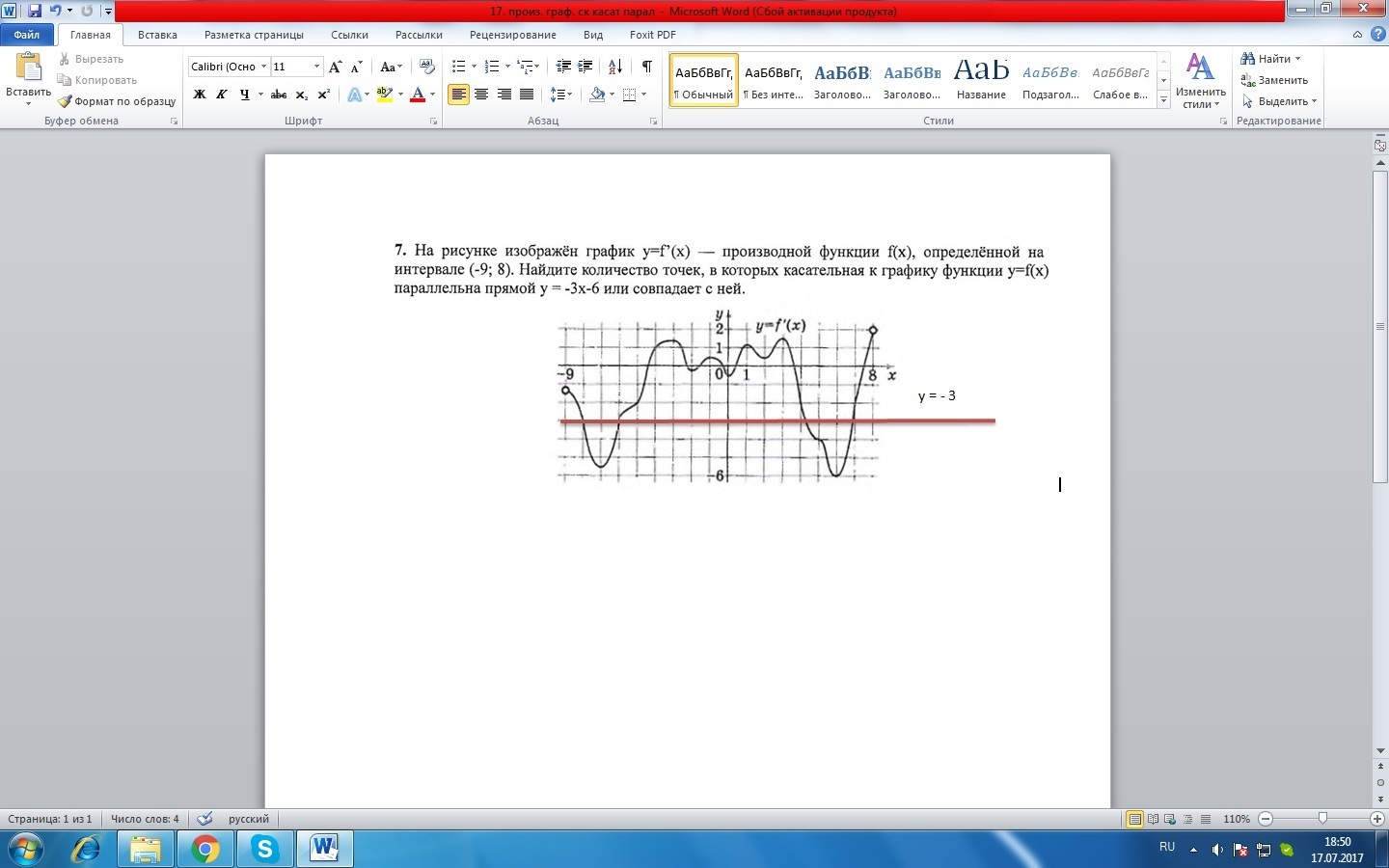The width and height of the screenshot is (1389, 868).
Task: Toggle Bold formatting button
Action: pyautogui.click(x=200, y=95)
